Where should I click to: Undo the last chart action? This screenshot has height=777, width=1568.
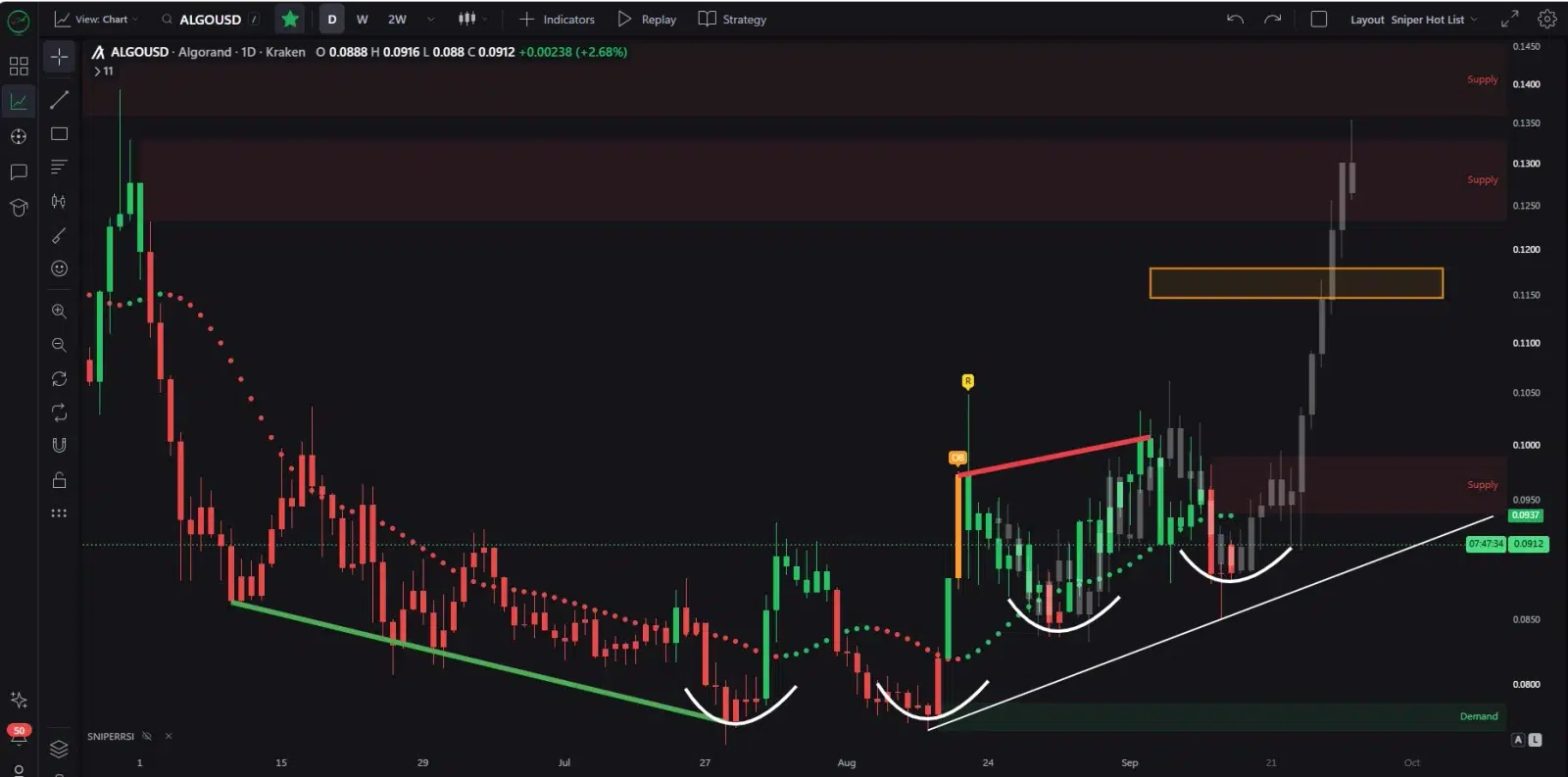(1235, 19)
